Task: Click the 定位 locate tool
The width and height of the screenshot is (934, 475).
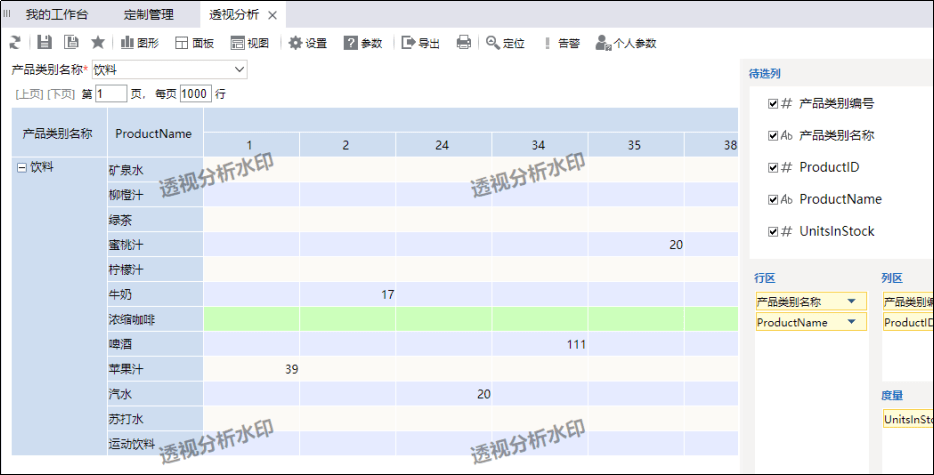Action: [x=505, y=43]
